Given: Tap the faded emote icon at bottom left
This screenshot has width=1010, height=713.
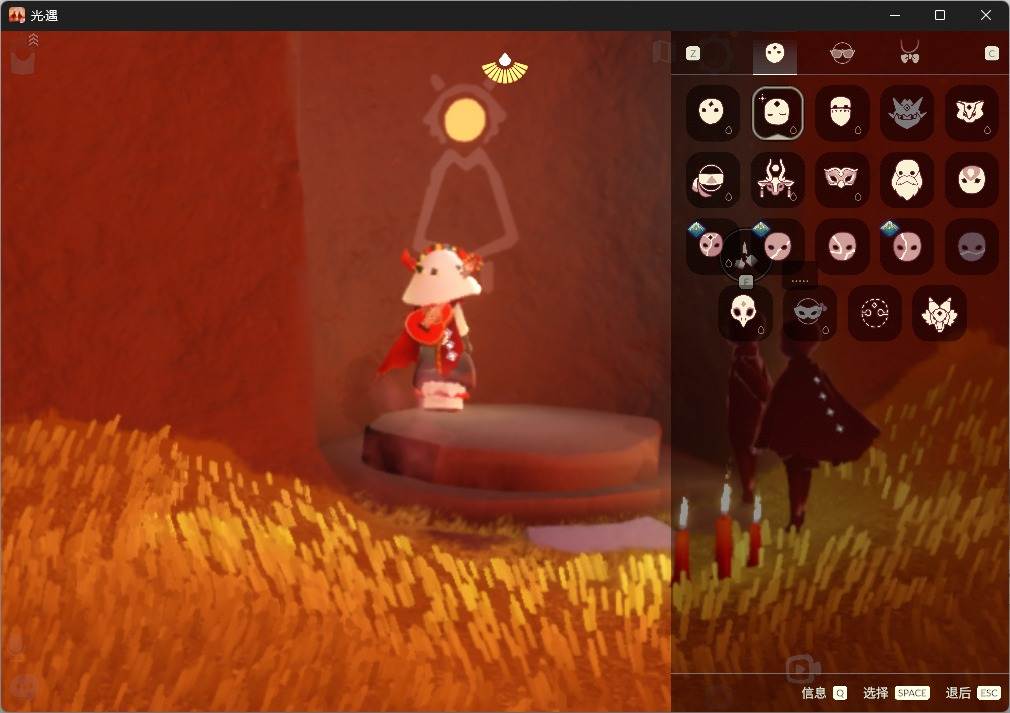Looking at the screenshot, I should click(23, 687).
